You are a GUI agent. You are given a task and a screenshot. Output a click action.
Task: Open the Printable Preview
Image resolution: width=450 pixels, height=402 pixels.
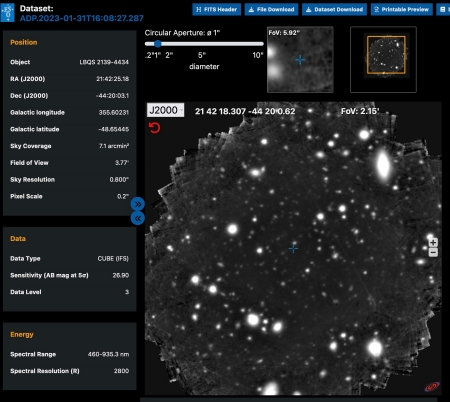tap(402, 9)
